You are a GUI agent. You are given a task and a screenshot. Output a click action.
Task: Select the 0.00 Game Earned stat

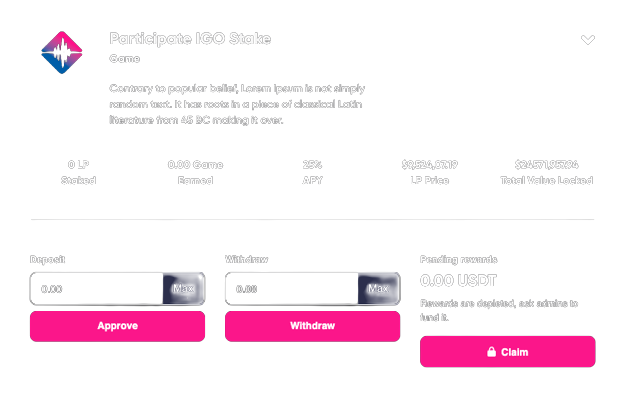coord(195,172)
